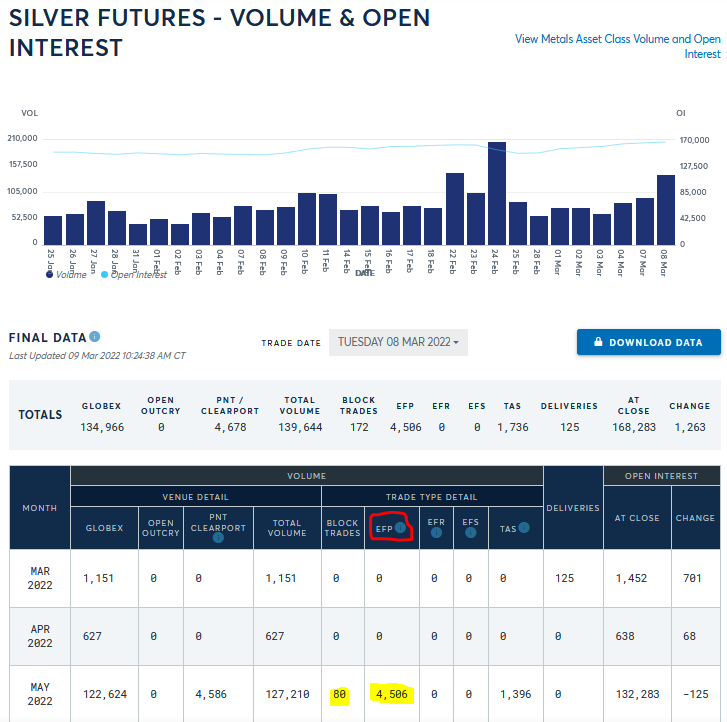
Task: Select the MAY 2022 row label
Action: point(40,694)
